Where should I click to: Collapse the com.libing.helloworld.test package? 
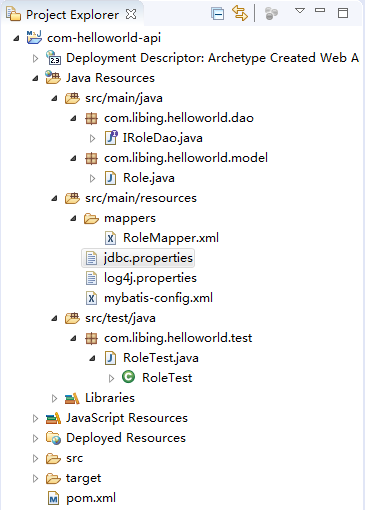coord(73,338)
